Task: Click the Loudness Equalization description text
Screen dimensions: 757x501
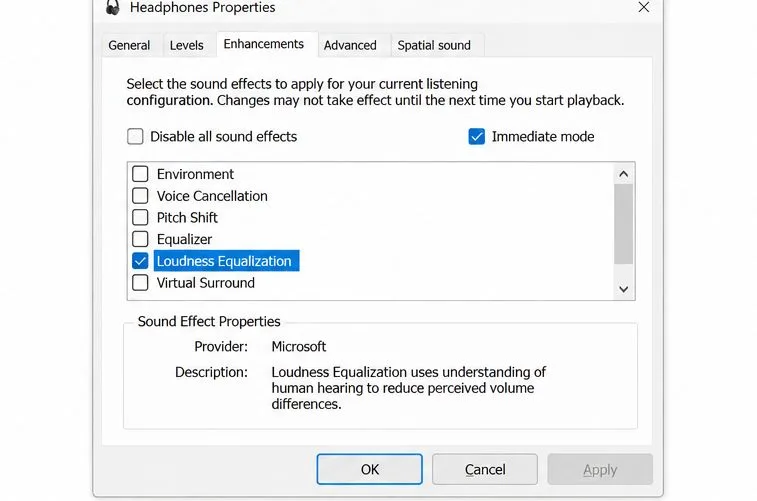Action: (408, 388)
